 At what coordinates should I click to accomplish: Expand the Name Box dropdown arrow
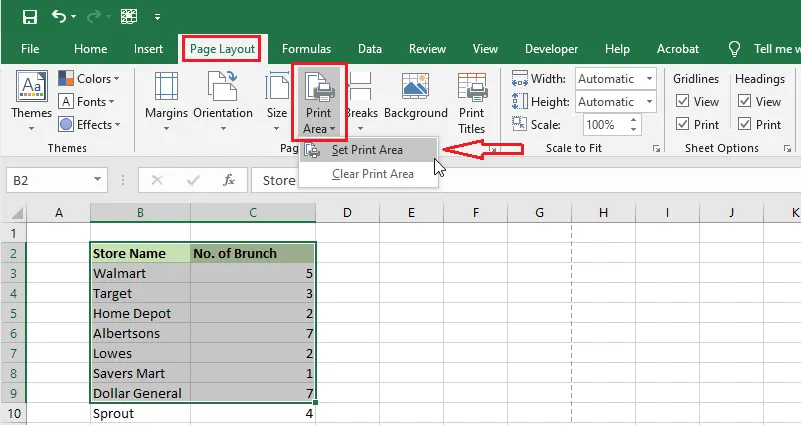point(97,180)
